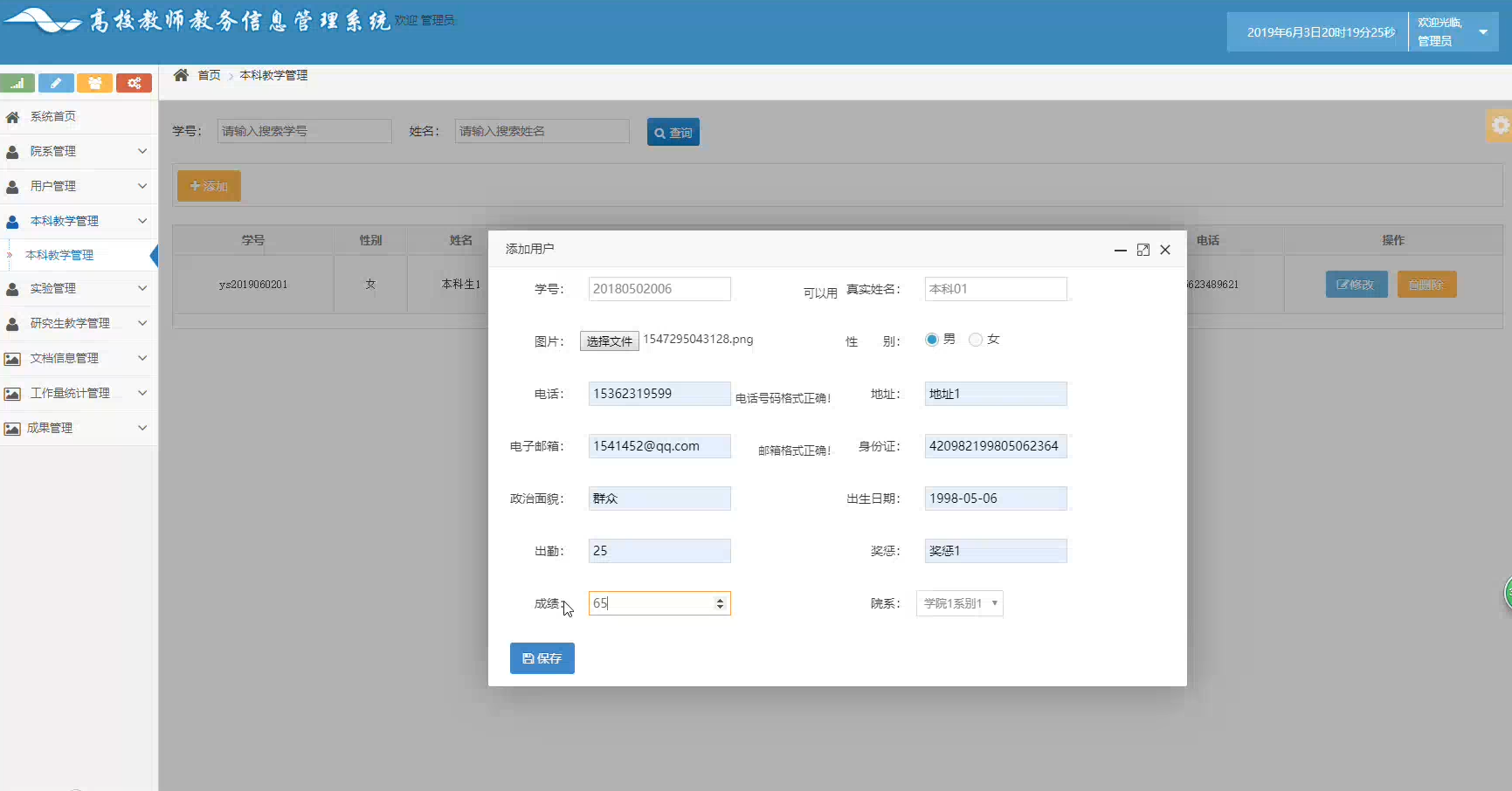This screenshot has height=791, width=1512.
Task: Click the 地址 input field
Action: coord(996,394)
